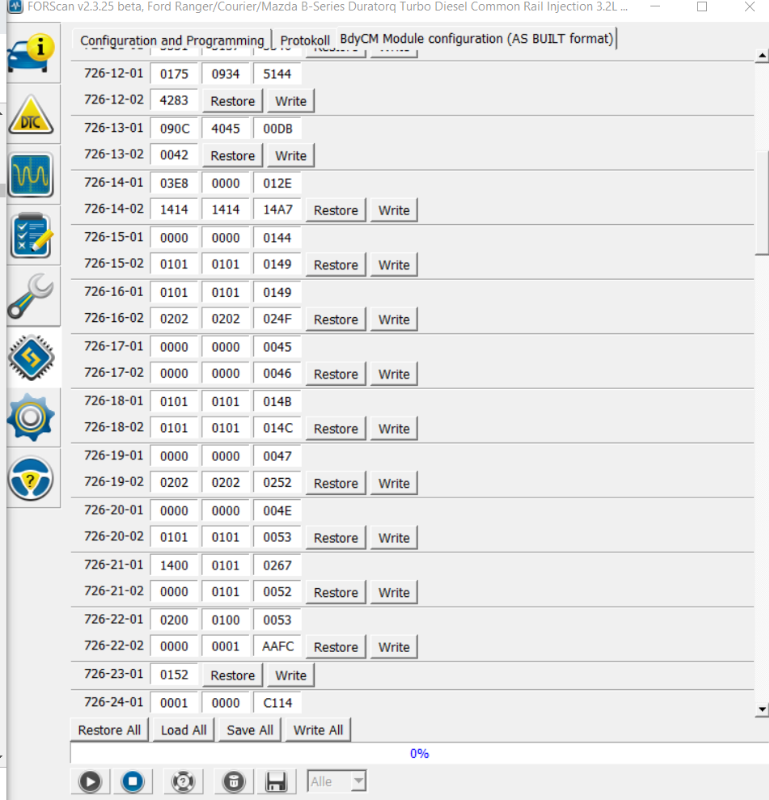
Task: Click Write for block 726-23-01
Action: (291, 675)
